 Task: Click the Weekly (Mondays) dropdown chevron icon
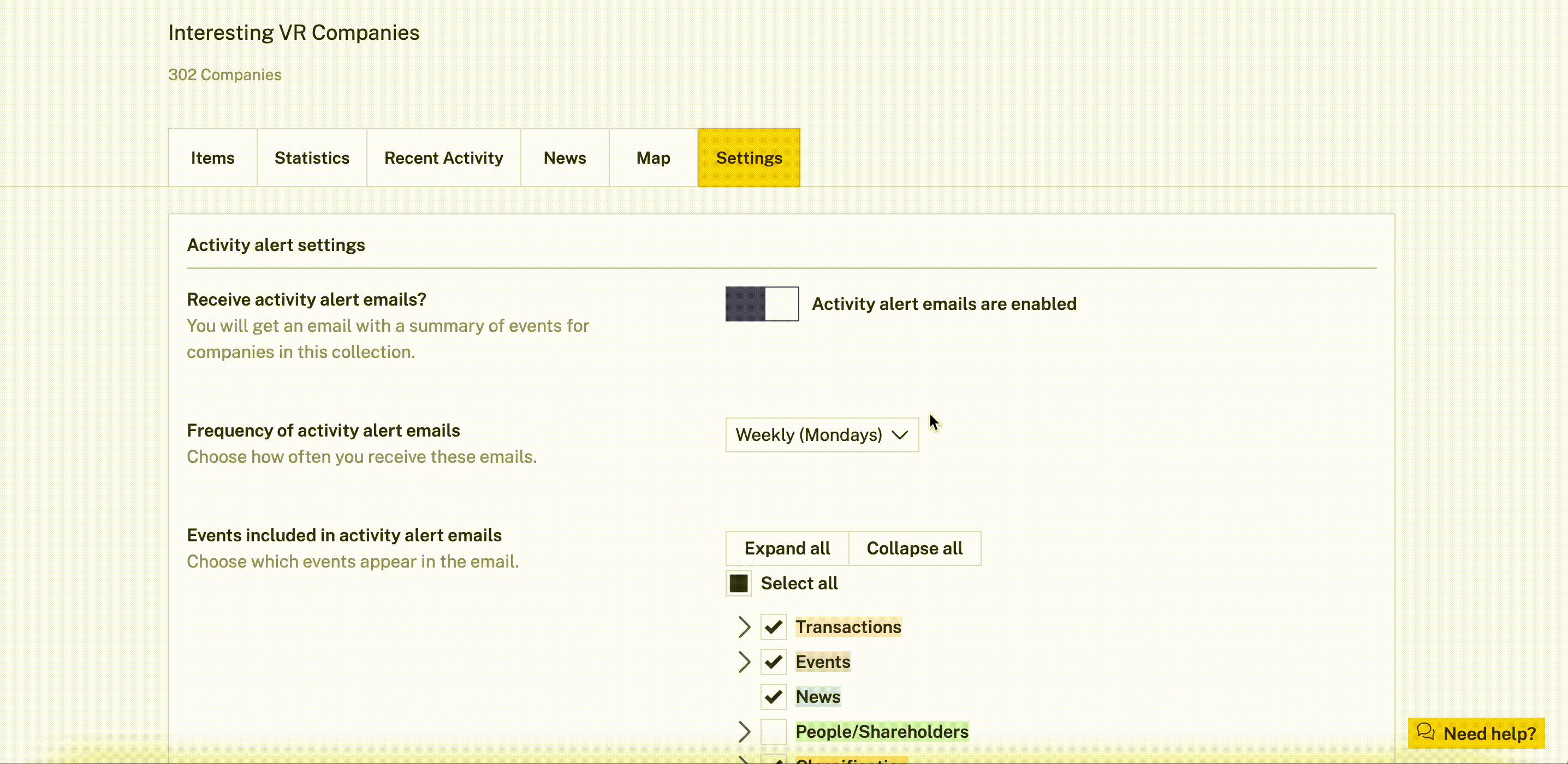click(900, 435)
